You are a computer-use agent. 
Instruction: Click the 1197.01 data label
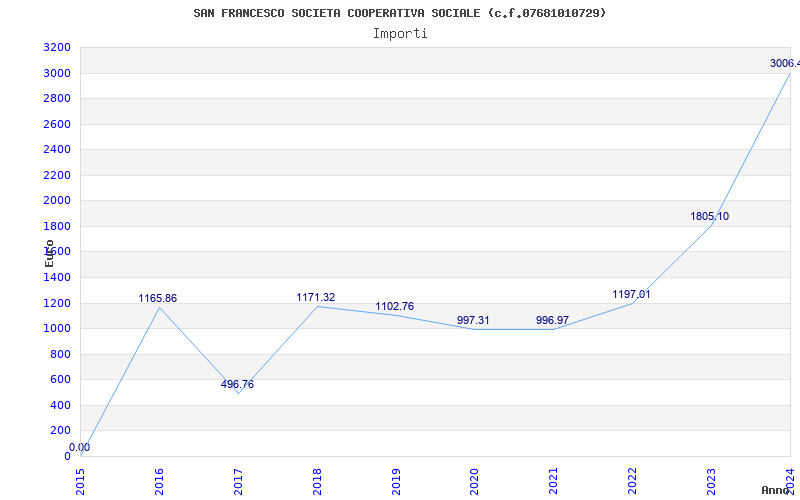click(x=632, y=294)
